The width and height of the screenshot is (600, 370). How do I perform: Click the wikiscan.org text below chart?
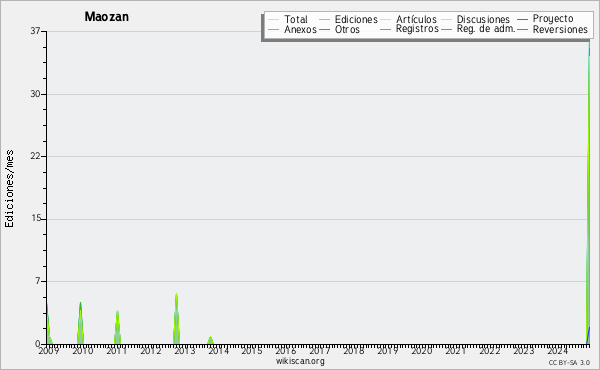pyautogui.click(x=300, y=361)
